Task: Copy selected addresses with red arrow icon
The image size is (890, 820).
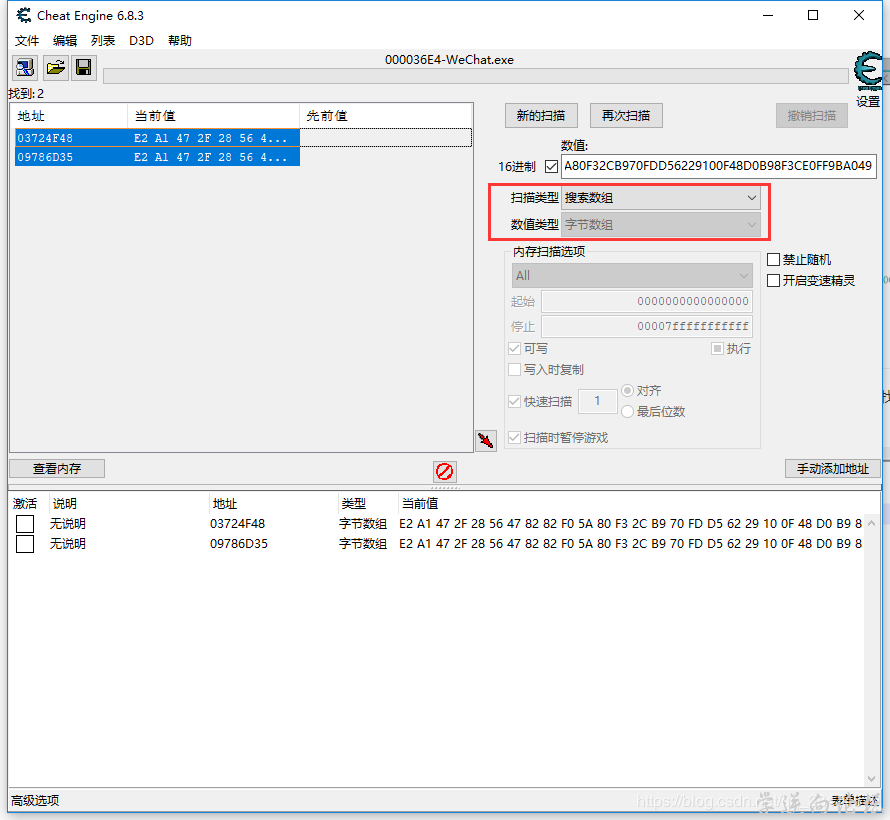Action: [x=486, y=440]
